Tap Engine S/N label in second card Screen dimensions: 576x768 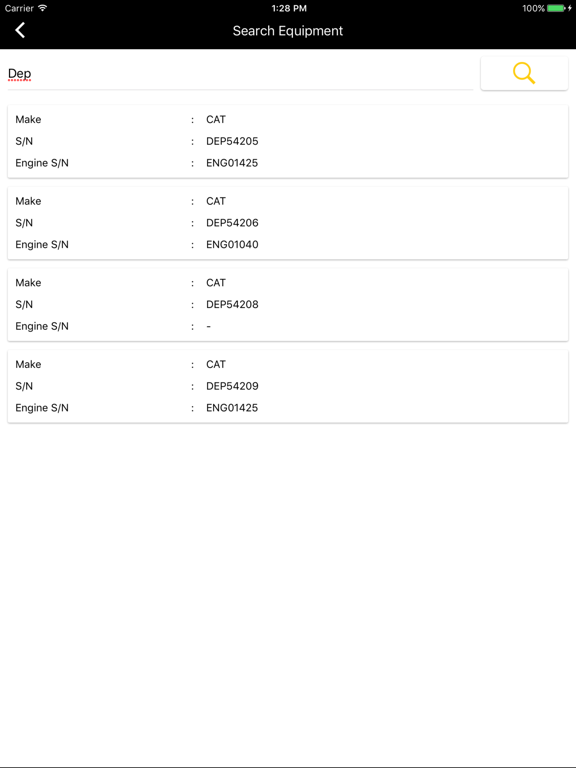point(42,244)
